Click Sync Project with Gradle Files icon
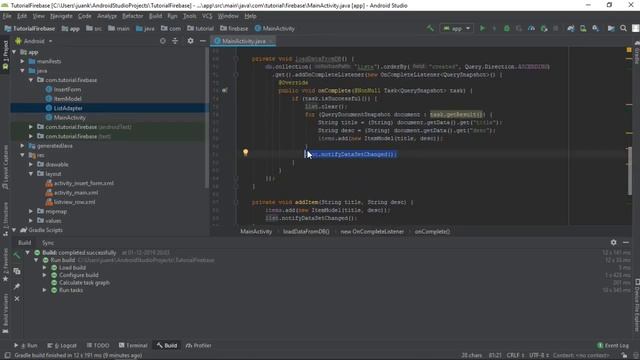The height and width of the screenshot is (360, 640). [x=571, y=28]
